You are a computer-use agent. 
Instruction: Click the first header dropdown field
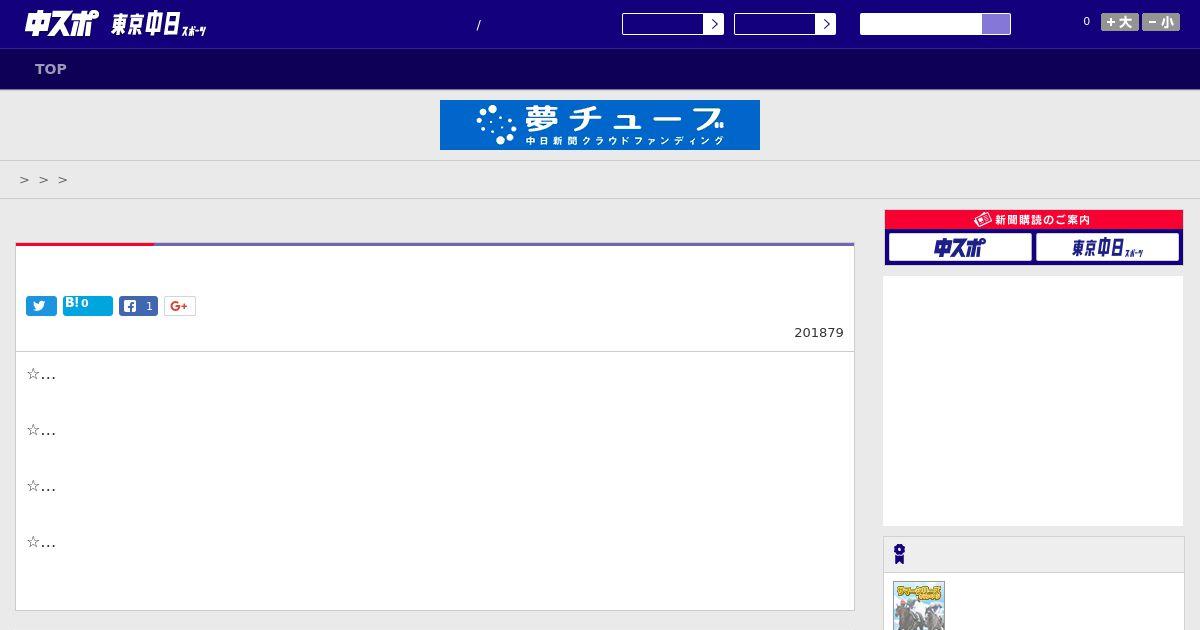[x=663, y=24]
